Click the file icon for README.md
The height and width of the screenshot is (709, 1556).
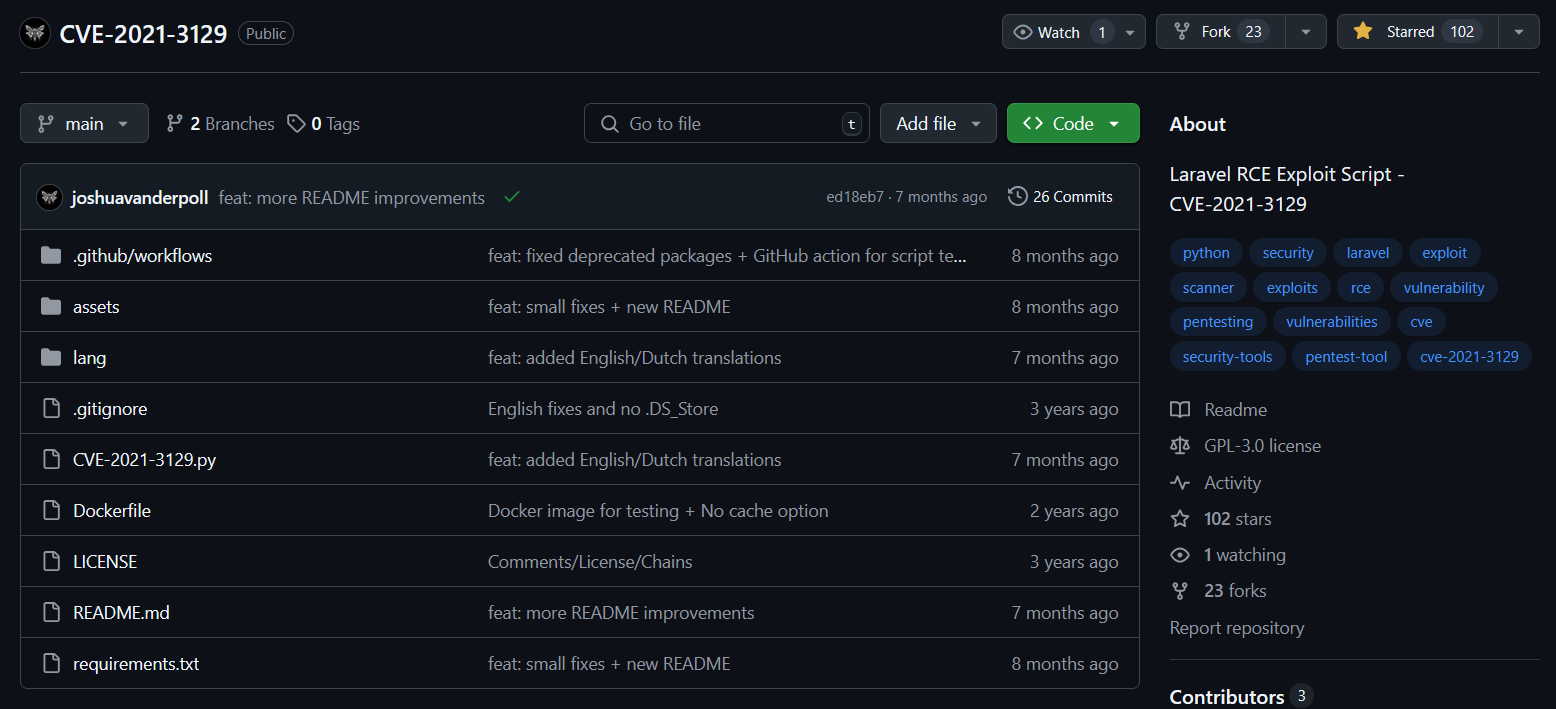(x=51, y=613)
